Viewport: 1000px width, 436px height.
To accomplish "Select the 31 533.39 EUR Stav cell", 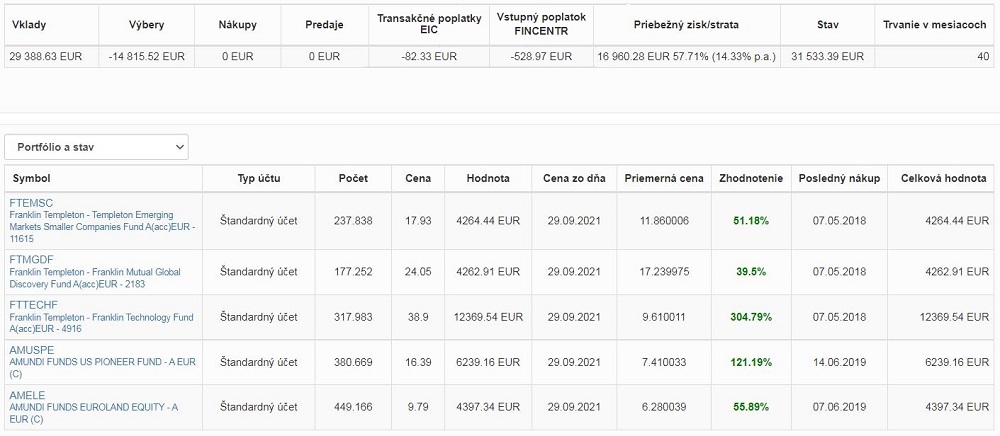I will pyautogui.click(x=827, y=56).
